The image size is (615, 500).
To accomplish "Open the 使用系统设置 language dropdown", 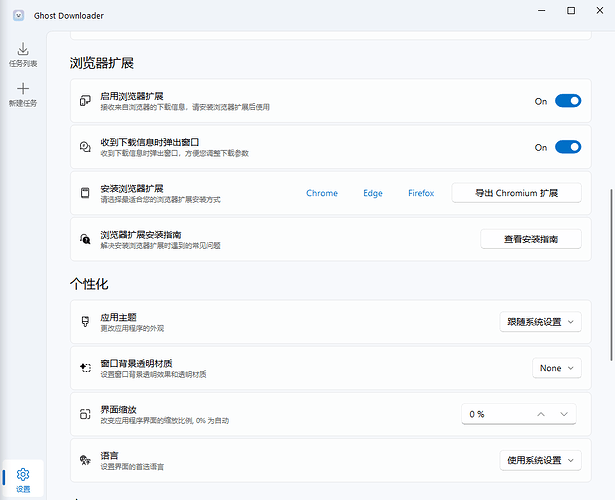I will click(540, 460).
